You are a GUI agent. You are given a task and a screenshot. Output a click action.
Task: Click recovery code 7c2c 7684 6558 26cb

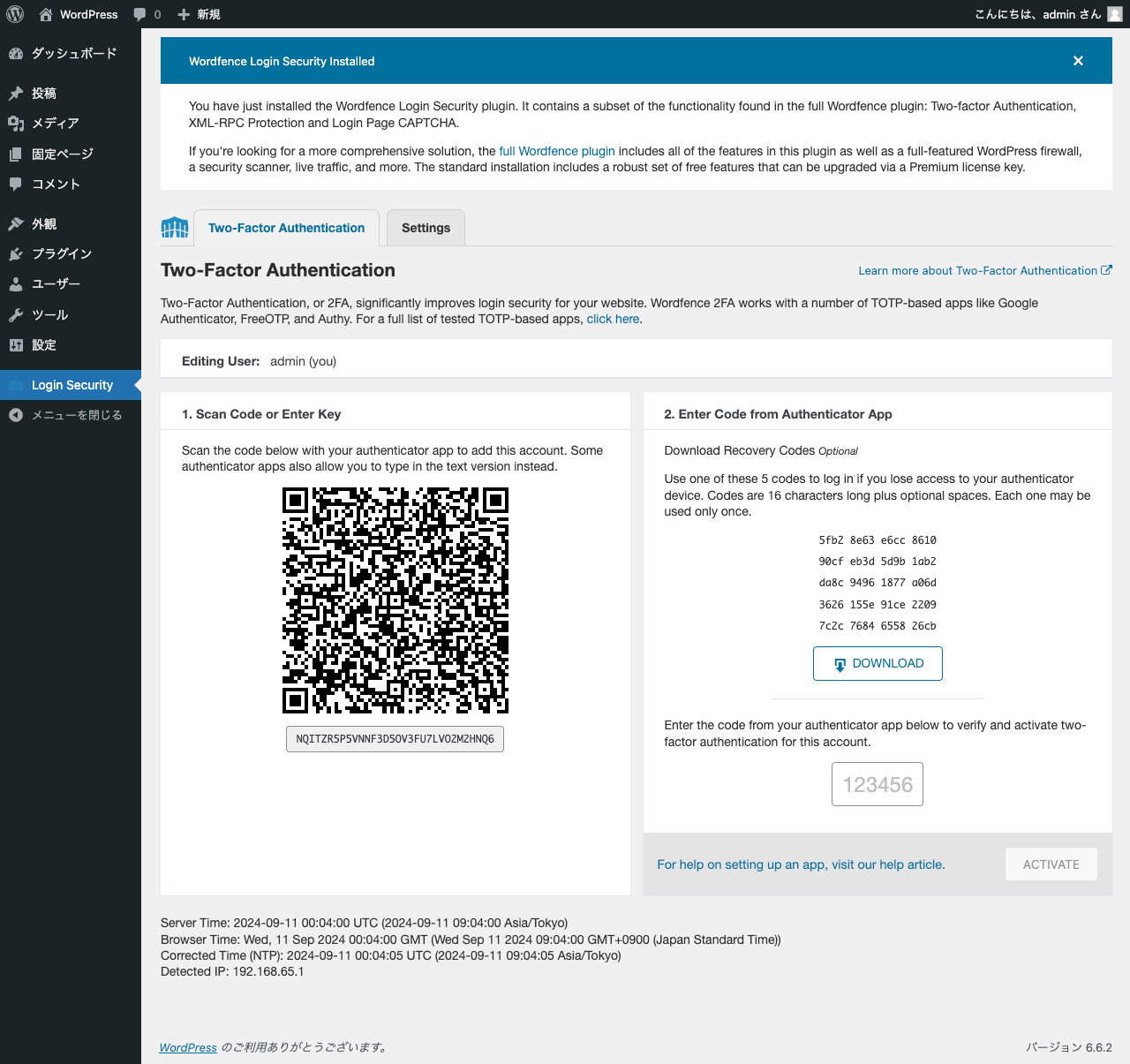[878, 626]
